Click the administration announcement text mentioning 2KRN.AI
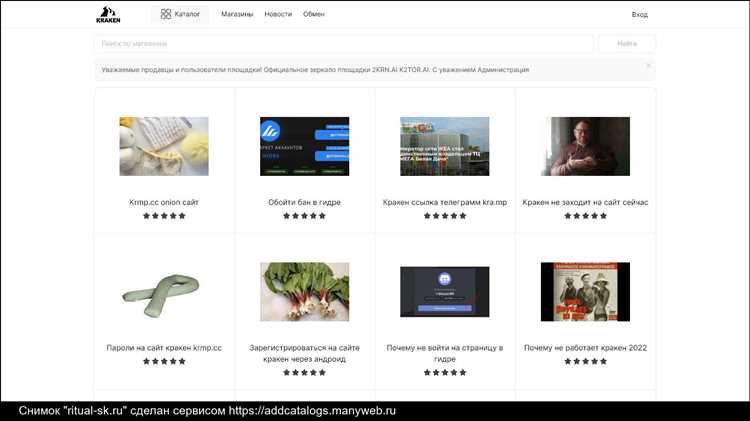 315,70
